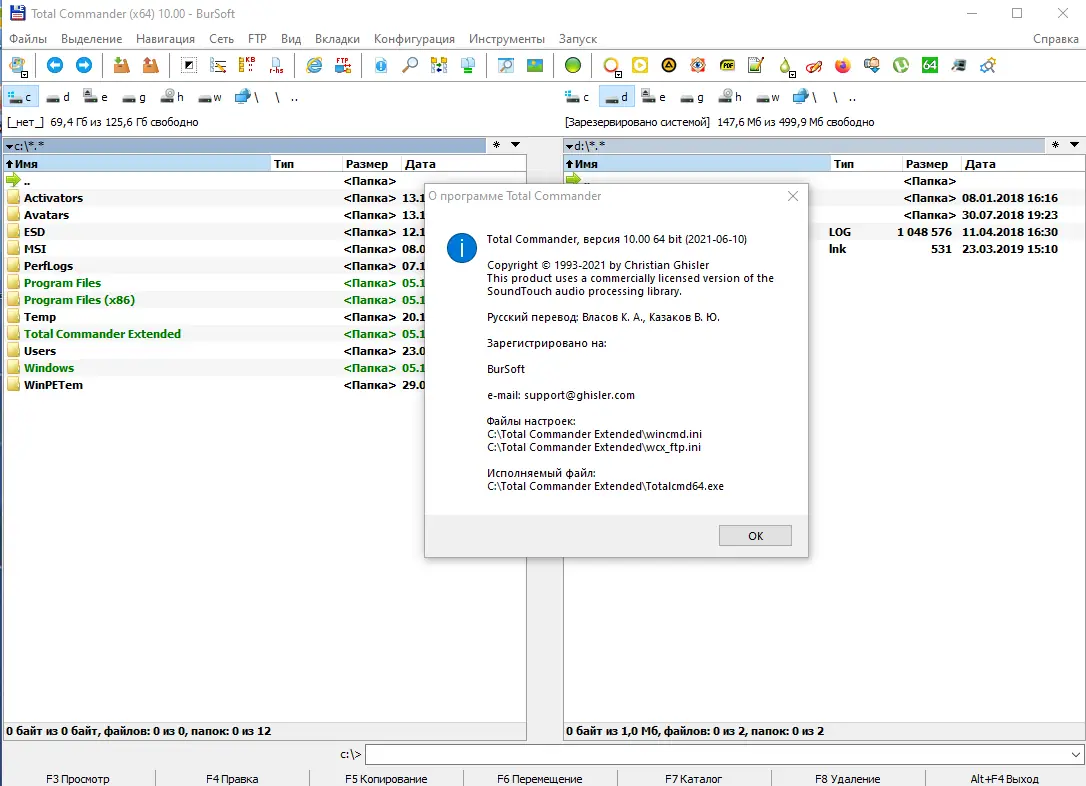Image resolution: width=1086 pixels, height=786 pixels.
Task: Open the Internet Explorer toolbar icon
Action: 314,65
